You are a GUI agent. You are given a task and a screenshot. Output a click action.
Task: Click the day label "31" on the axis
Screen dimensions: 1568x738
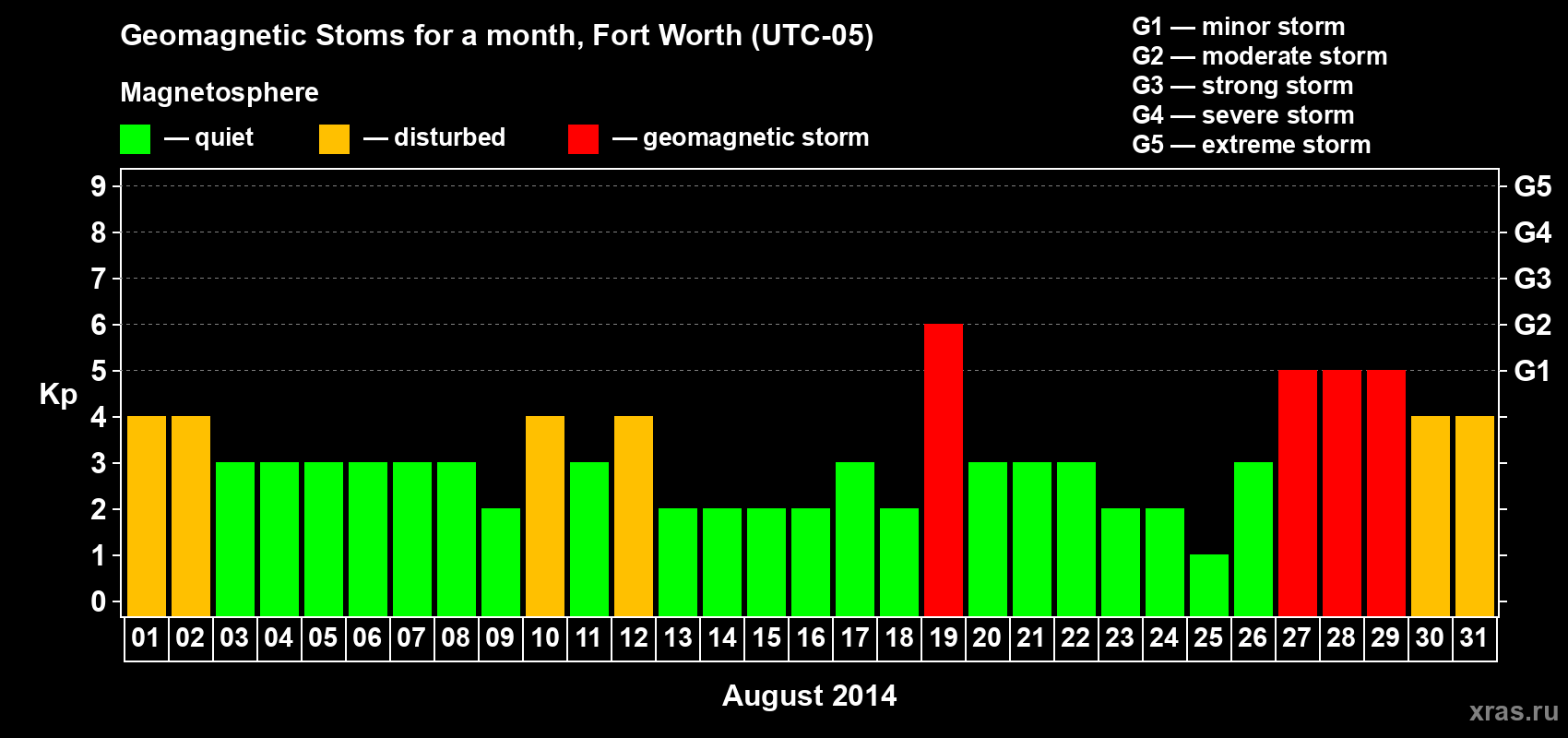pyautogui.click(x=1474, y=637)
